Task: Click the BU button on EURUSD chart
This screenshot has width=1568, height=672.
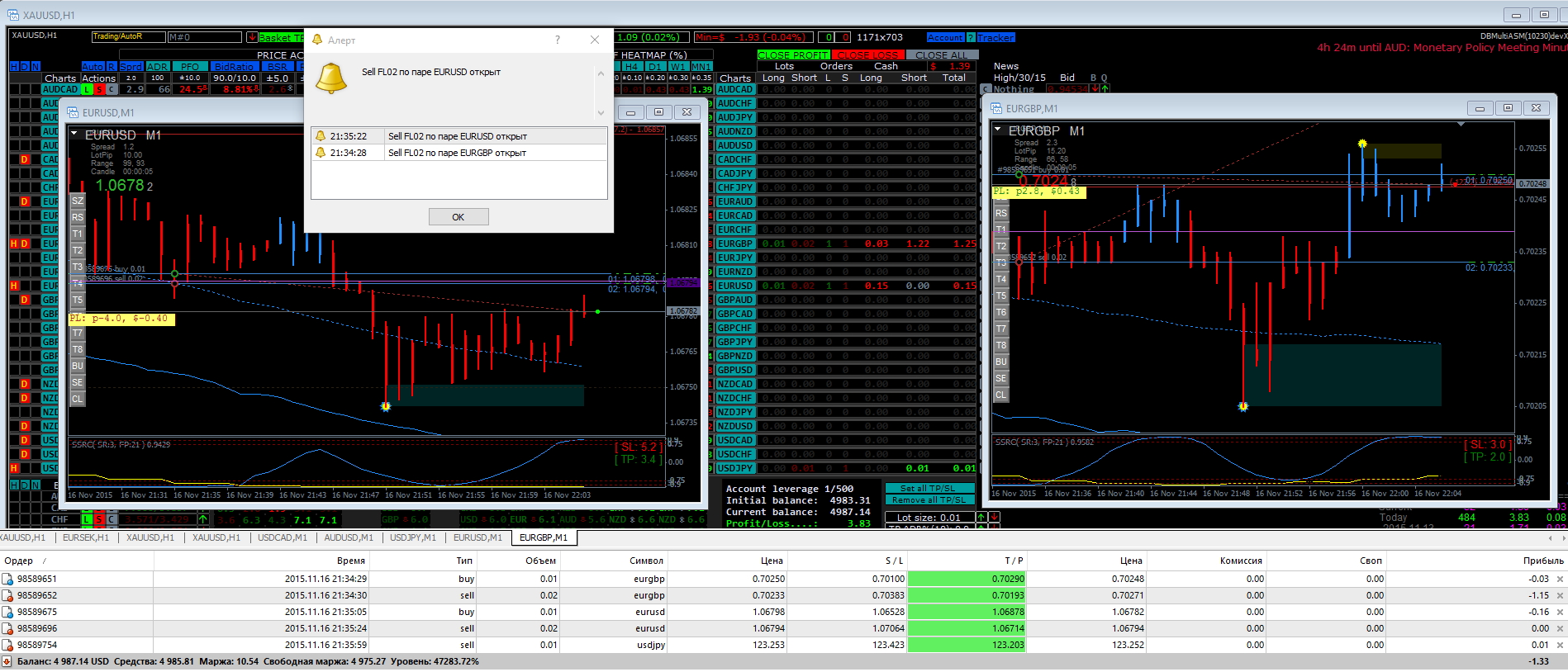Action: coord(78,366)
